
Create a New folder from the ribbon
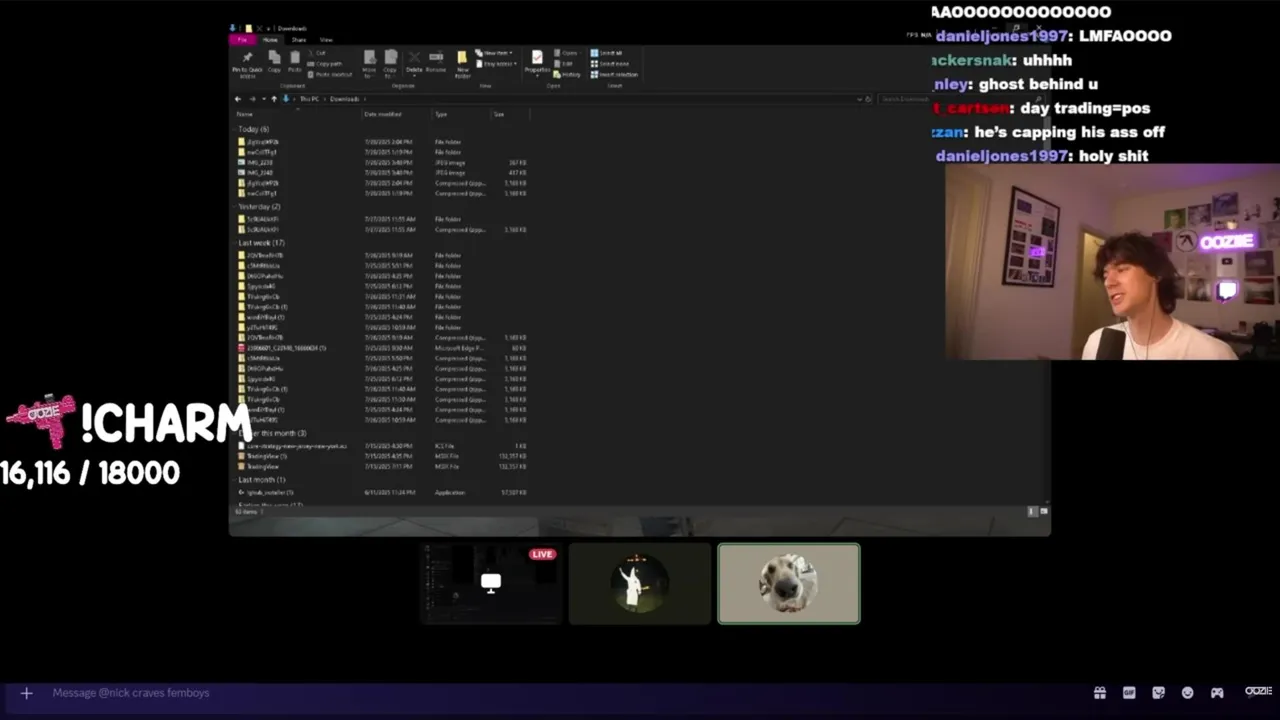coord(462,64)
